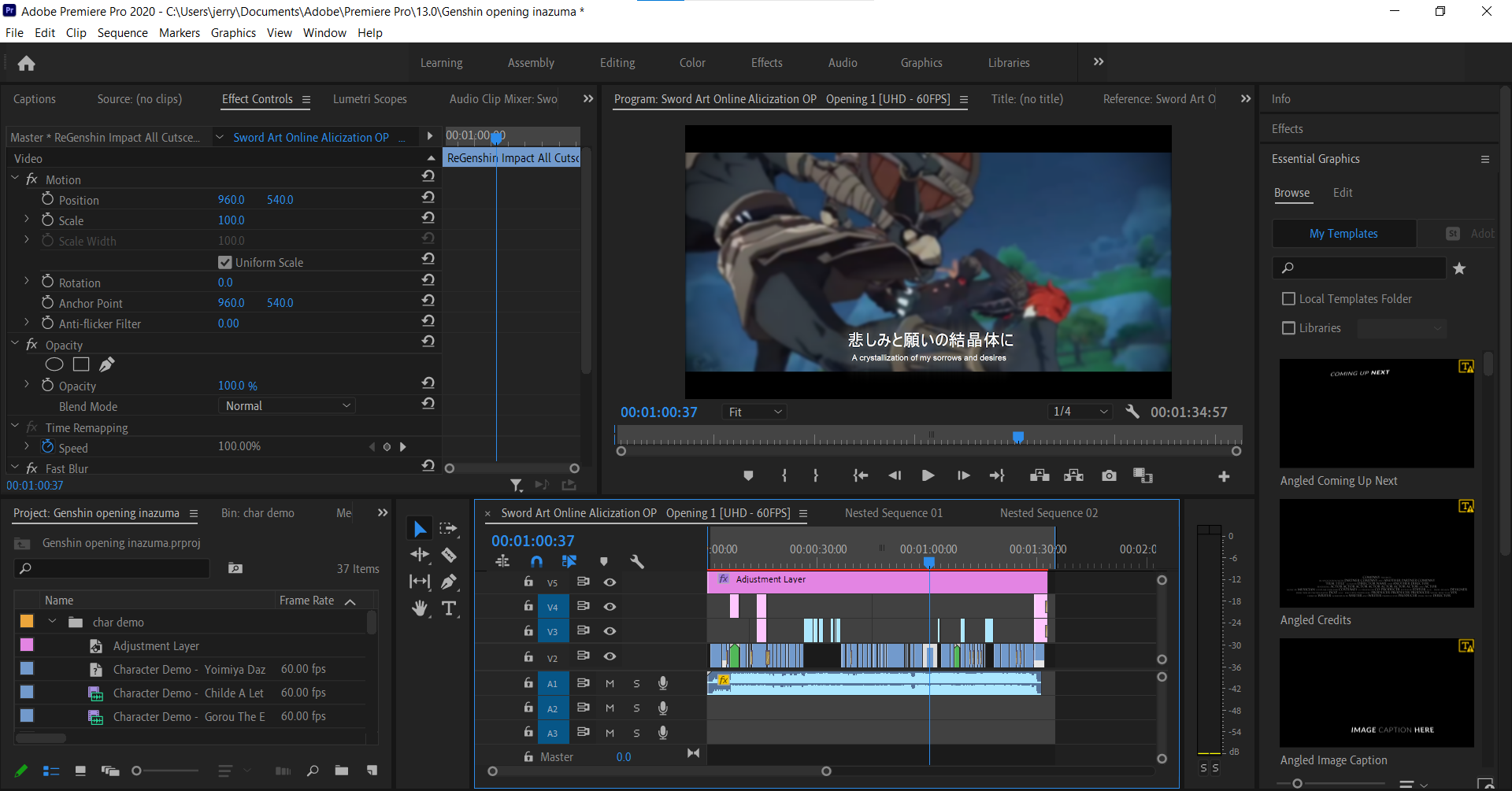The height and width of the screenshot is (791, 1512).
Task: Toggle Uniform Scale checkbox
Action: [225, 262]
